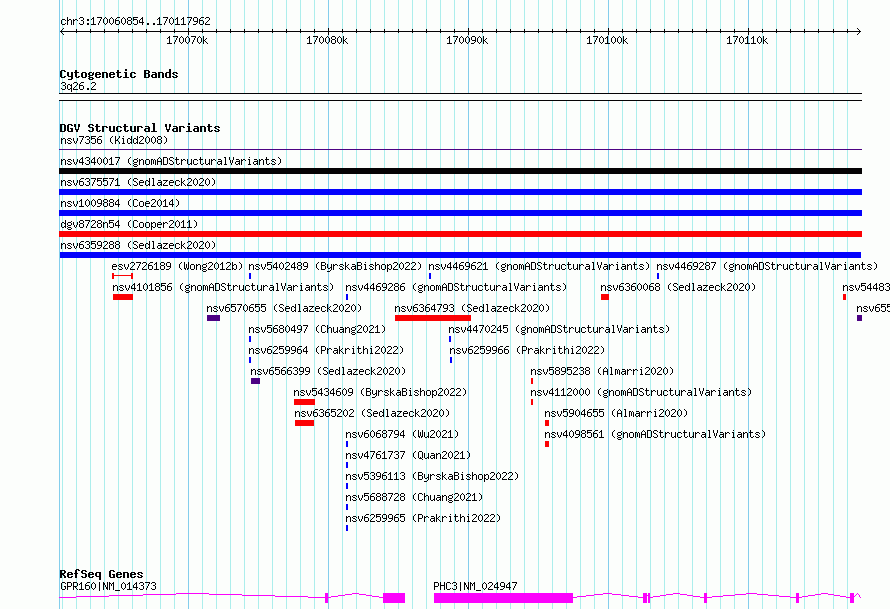Select the nsv4101856 red variant block
The image size is (890, 609).
point(123,297)
